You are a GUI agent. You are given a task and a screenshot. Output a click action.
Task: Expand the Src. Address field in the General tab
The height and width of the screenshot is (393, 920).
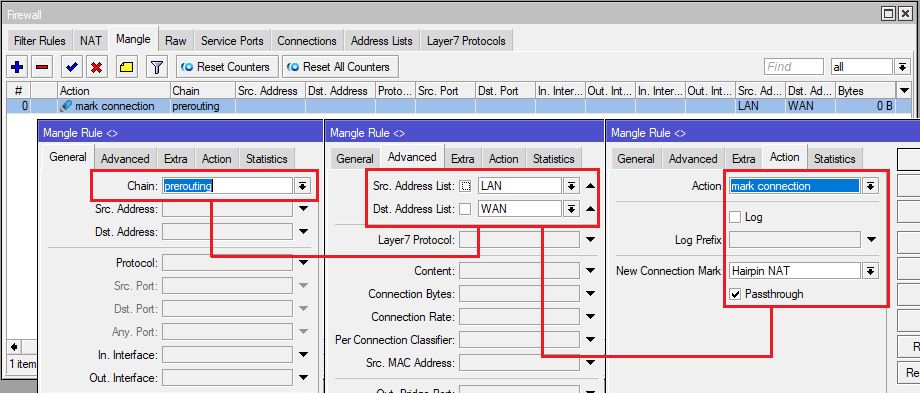click(303, 209)
